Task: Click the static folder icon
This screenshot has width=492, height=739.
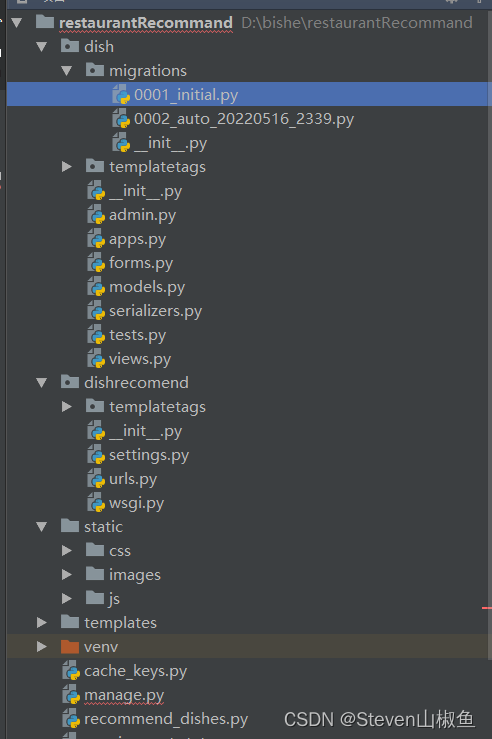Action: (x=70, y=526)
